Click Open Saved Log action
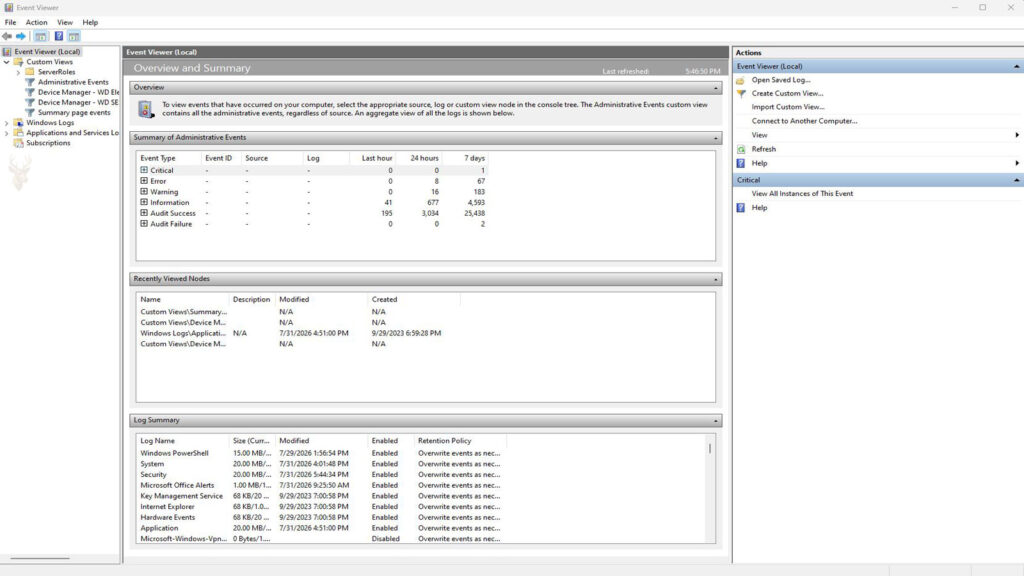1024x576 pixels. pyautogui.click(x=780, y=80)
